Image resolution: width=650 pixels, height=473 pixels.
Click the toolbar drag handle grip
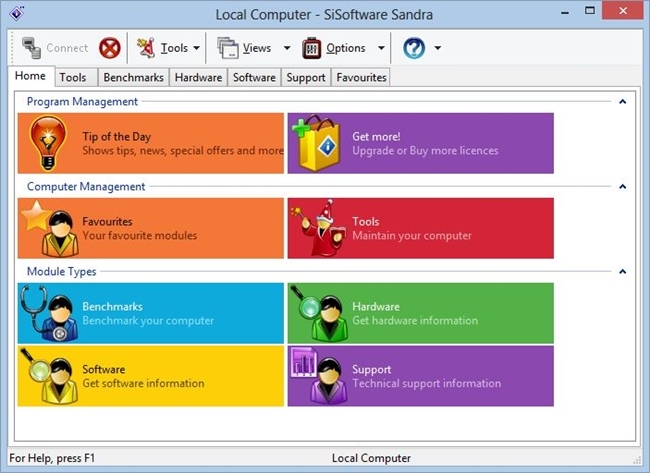[x=12, y=48]
